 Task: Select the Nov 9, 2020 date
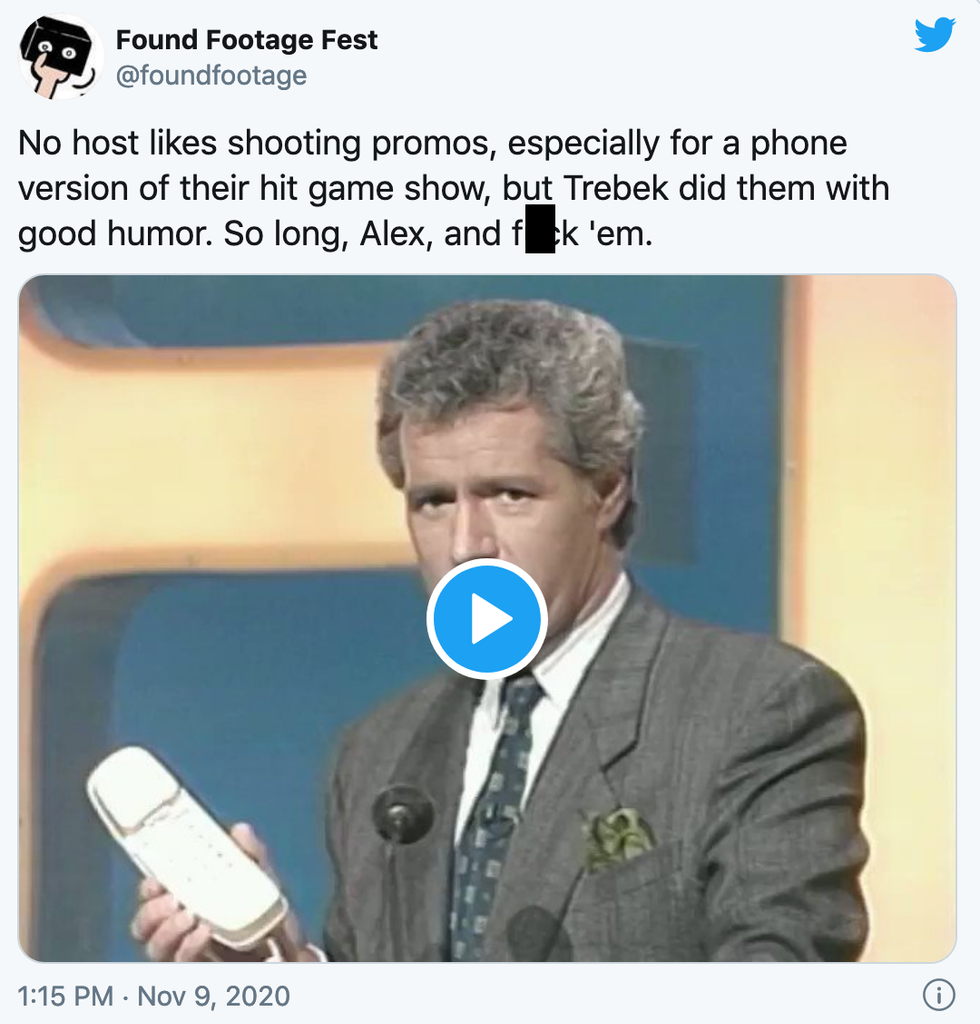213,997
